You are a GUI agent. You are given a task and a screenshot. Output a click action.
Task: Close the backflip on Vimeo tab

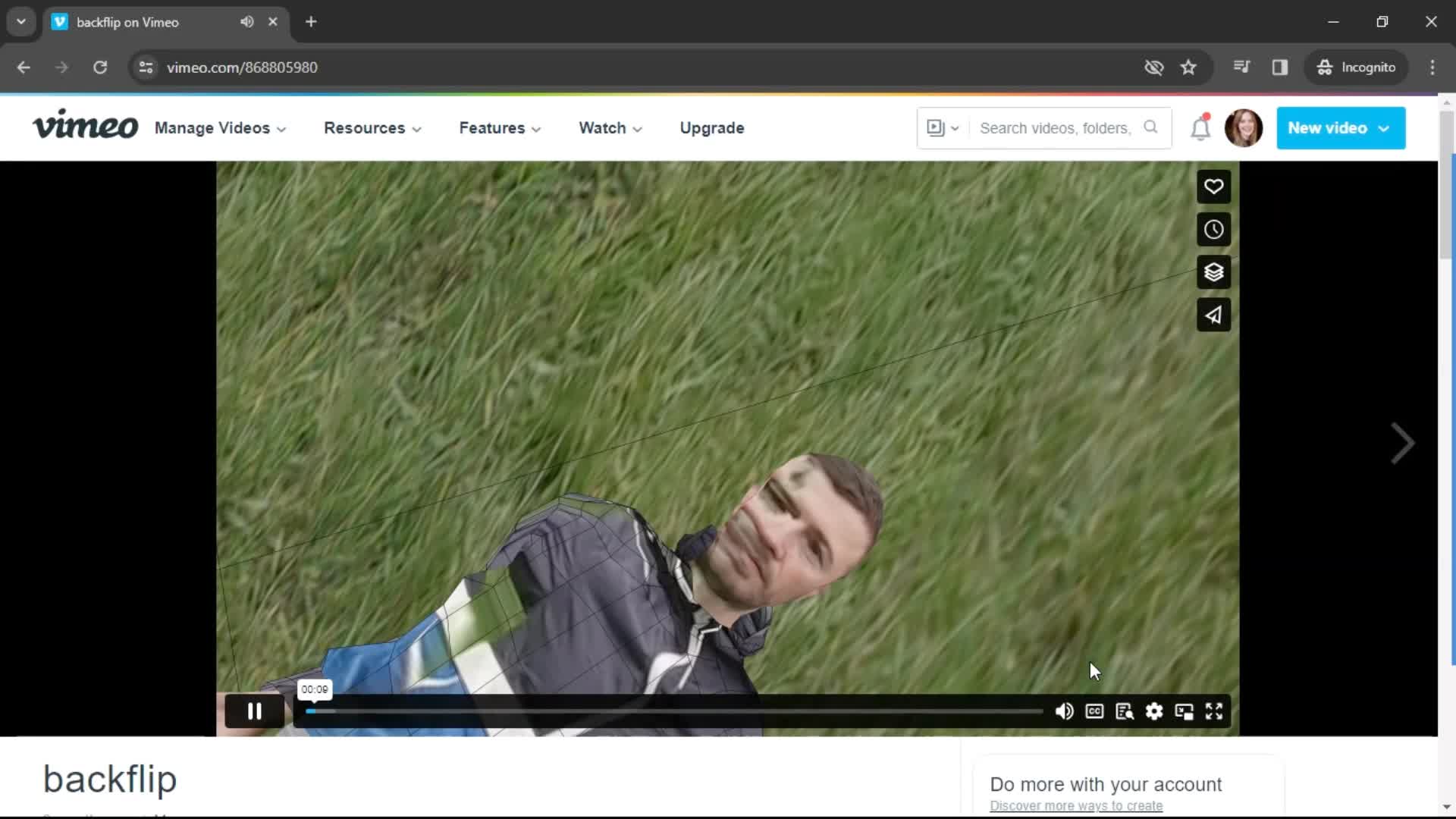273,22
